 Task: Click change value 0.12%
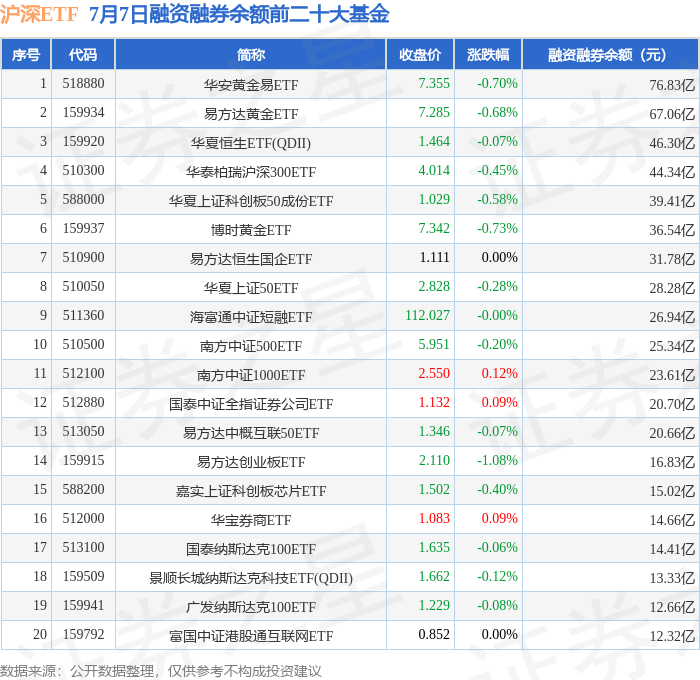500,374
